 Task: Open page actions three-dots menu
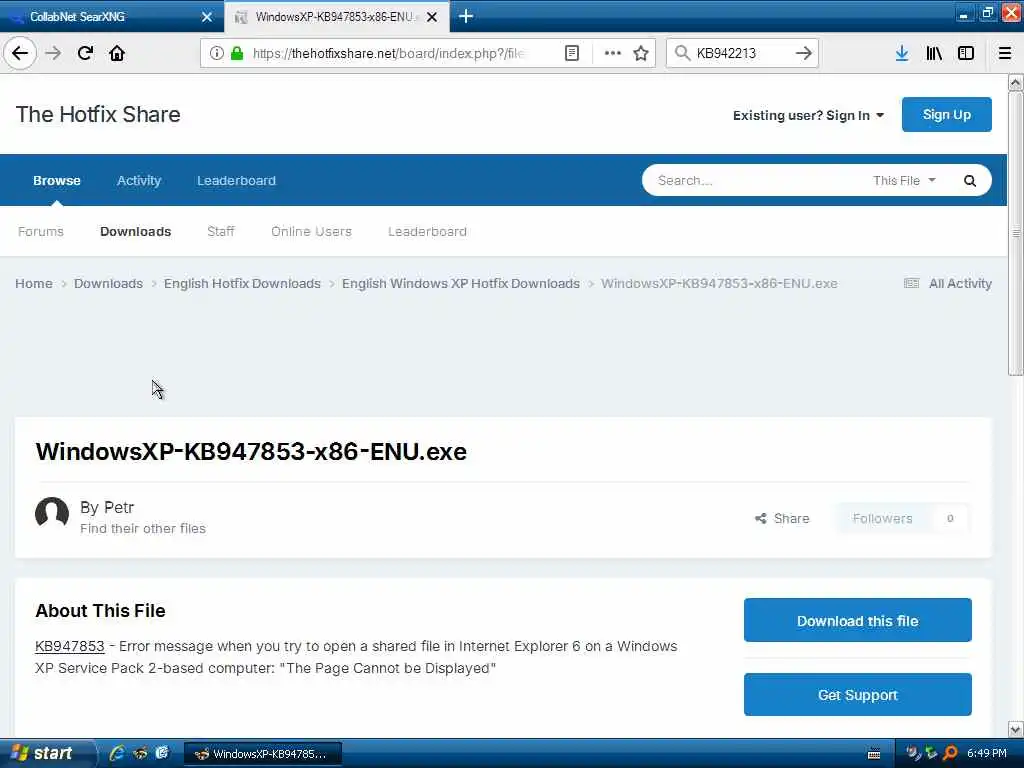612,53
